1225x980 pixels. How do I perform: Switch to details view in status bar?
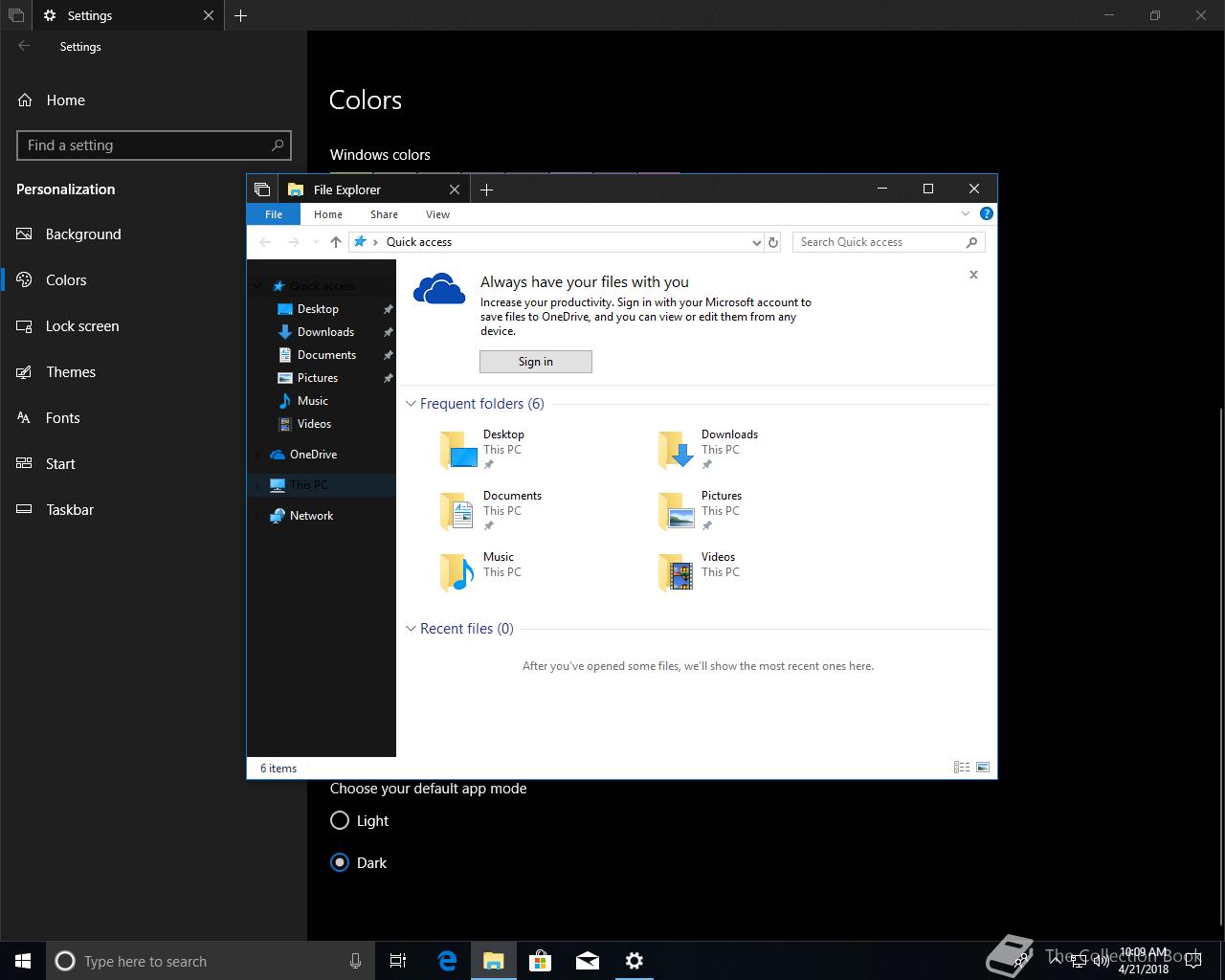(962, 768)
